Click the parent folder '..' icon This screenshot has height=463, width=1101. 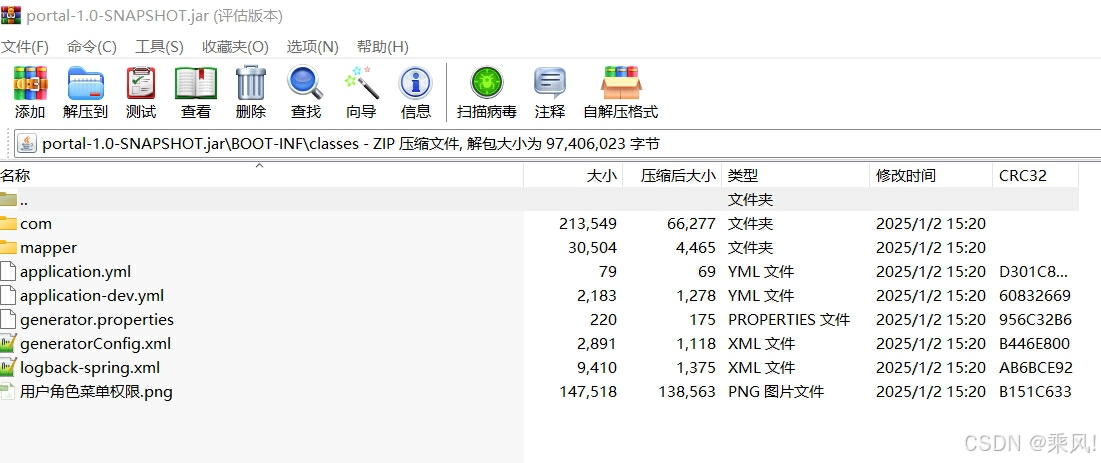8,199
